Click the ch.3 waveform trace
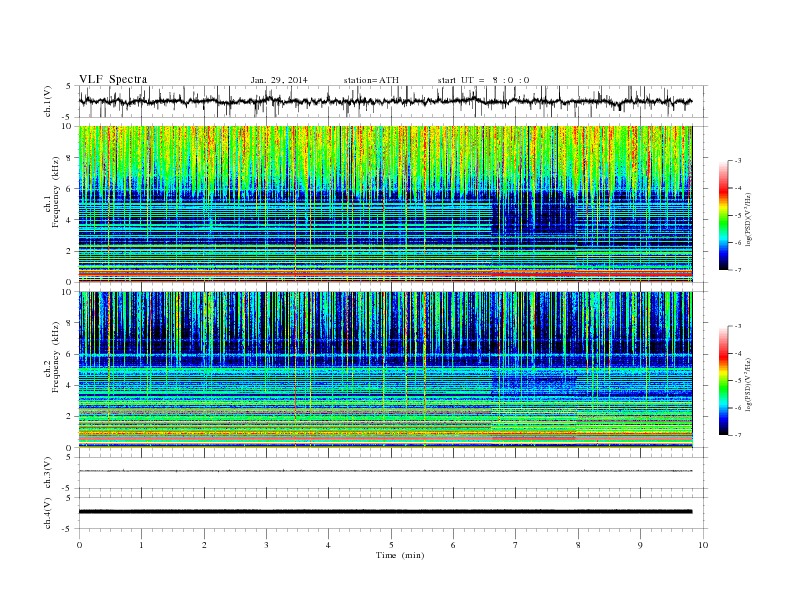Screen dimensions: 792x612 click(x=385, y=471)
